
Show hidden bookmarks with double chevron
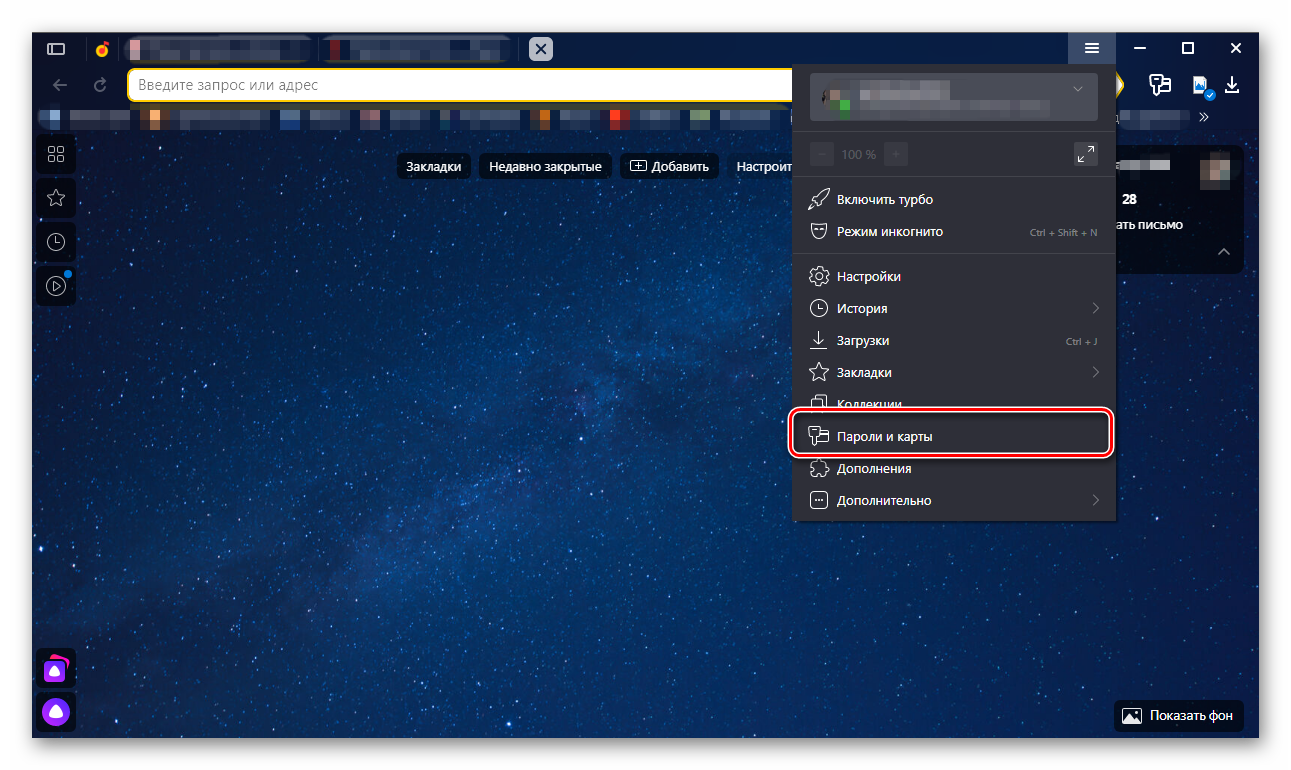pos(1204,117)
